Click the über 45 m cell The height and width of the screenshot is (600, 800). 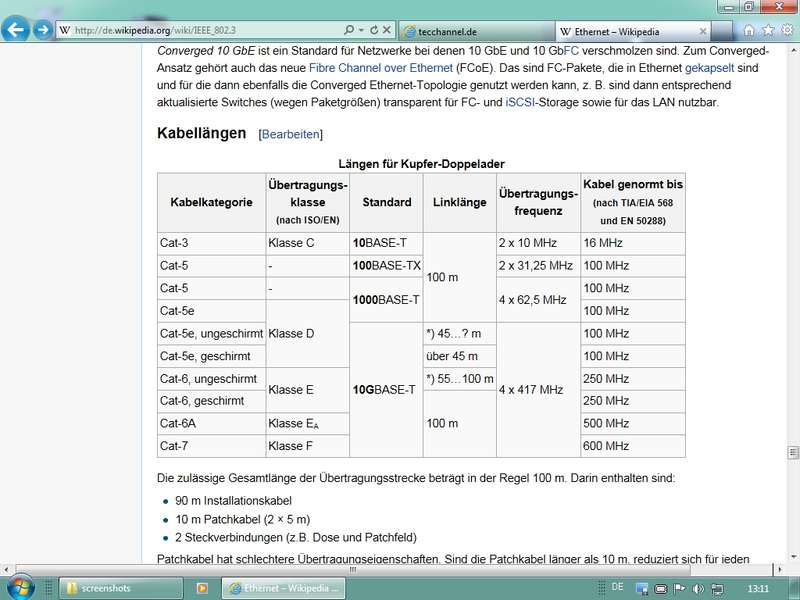pos(459,356)
